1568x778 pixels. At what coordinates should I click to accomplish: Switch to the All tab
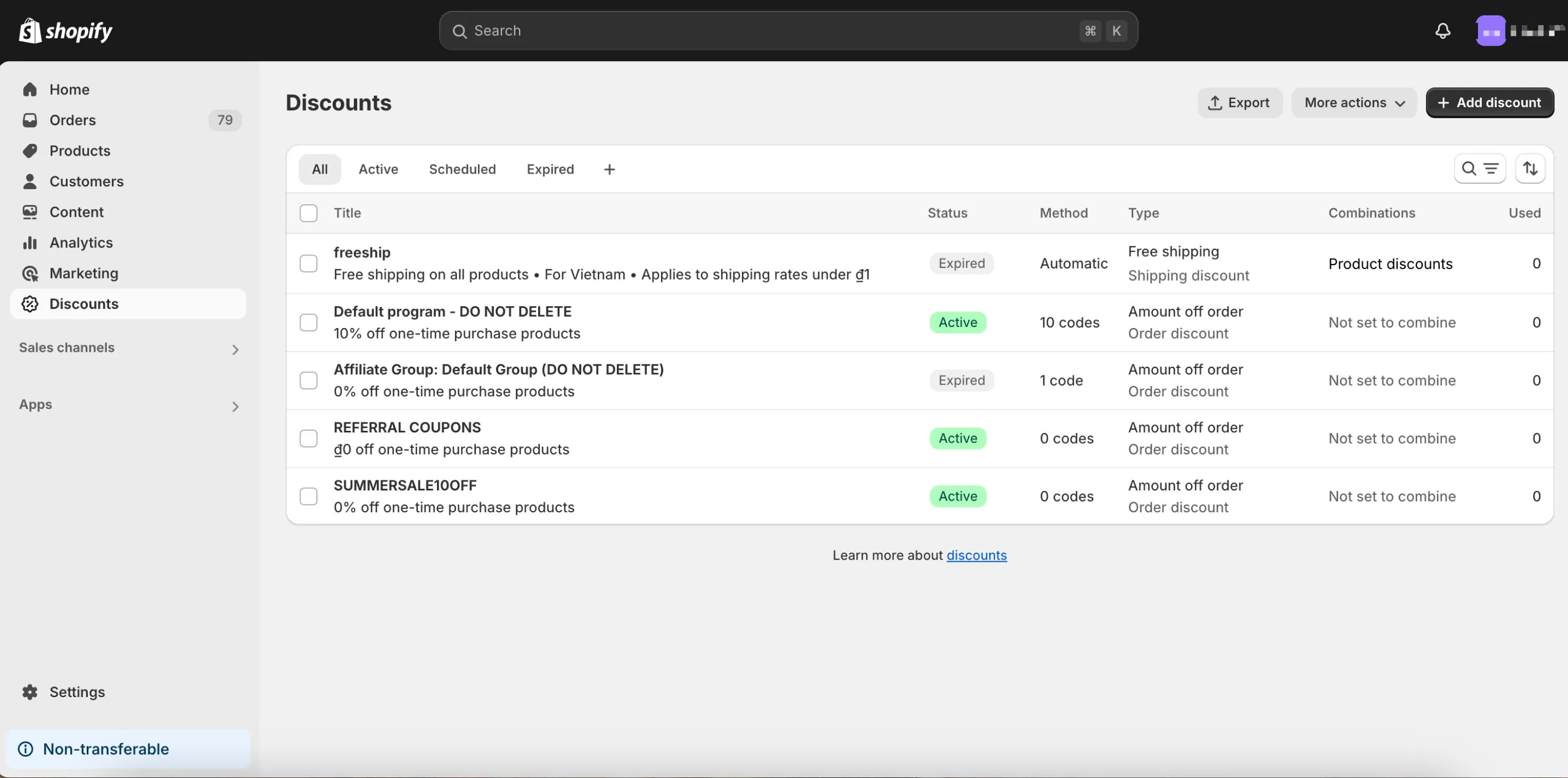pos(319,169)
